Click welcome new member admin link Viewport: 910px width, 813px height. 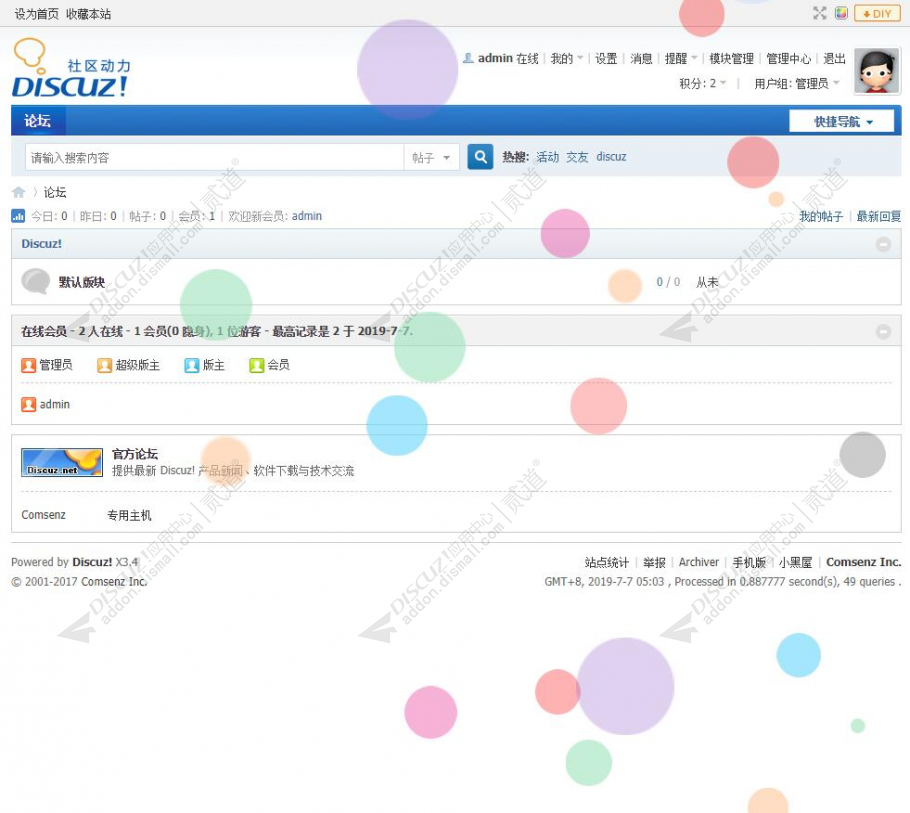[x=306, y=216]
